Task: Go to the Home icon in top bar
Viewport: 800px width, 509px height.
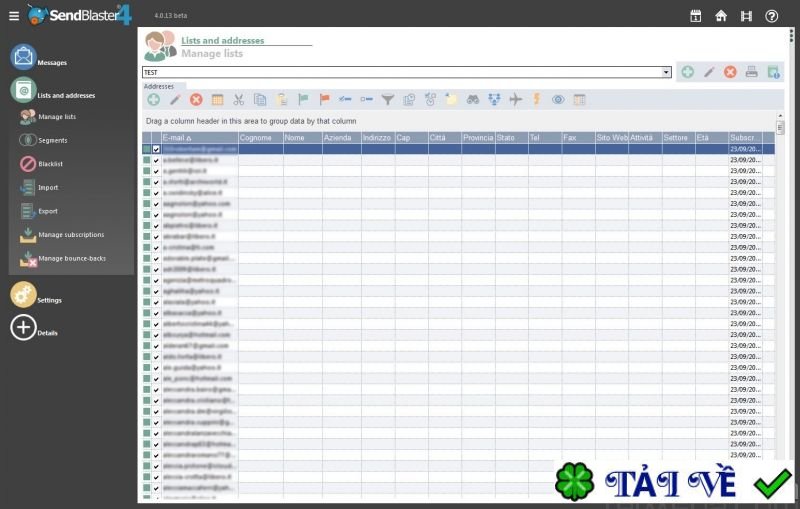Action: (x=721, y=16)
